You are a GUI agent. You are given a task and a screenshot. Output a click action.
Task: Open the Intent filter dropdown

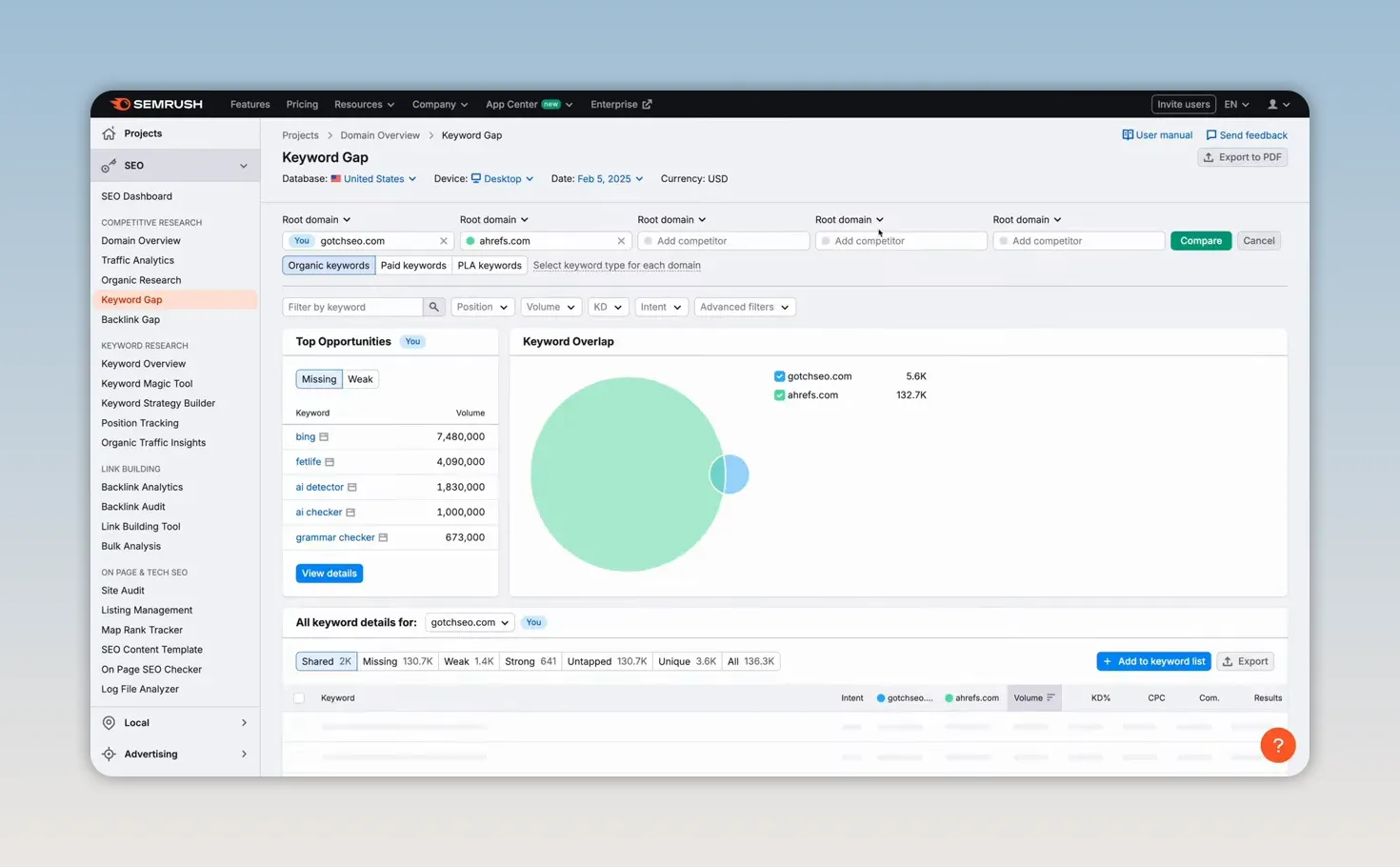coord(661,307)
